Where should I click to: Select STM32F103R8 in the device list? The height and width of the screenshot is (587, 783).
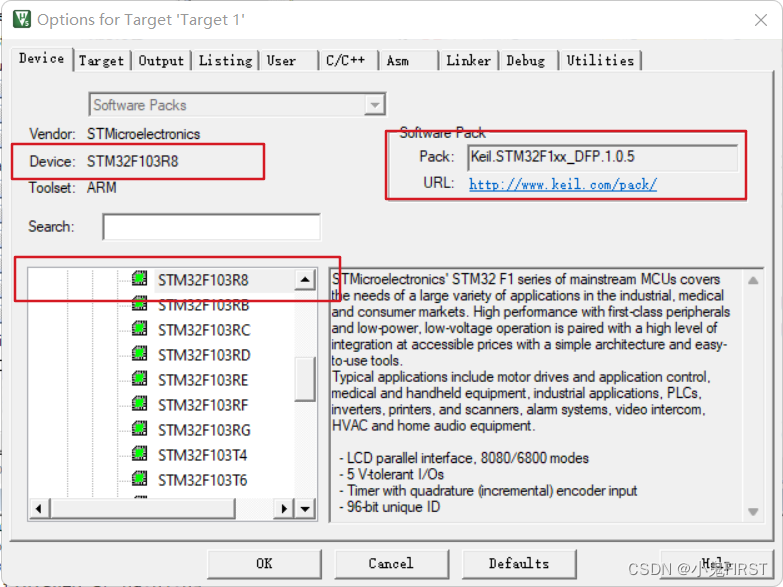click(203, 280)
